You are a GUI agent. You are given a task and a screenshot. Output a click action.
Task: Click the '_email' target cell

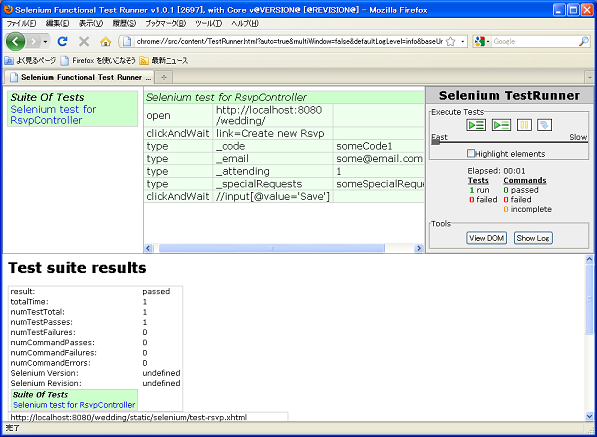pos(273,159)
